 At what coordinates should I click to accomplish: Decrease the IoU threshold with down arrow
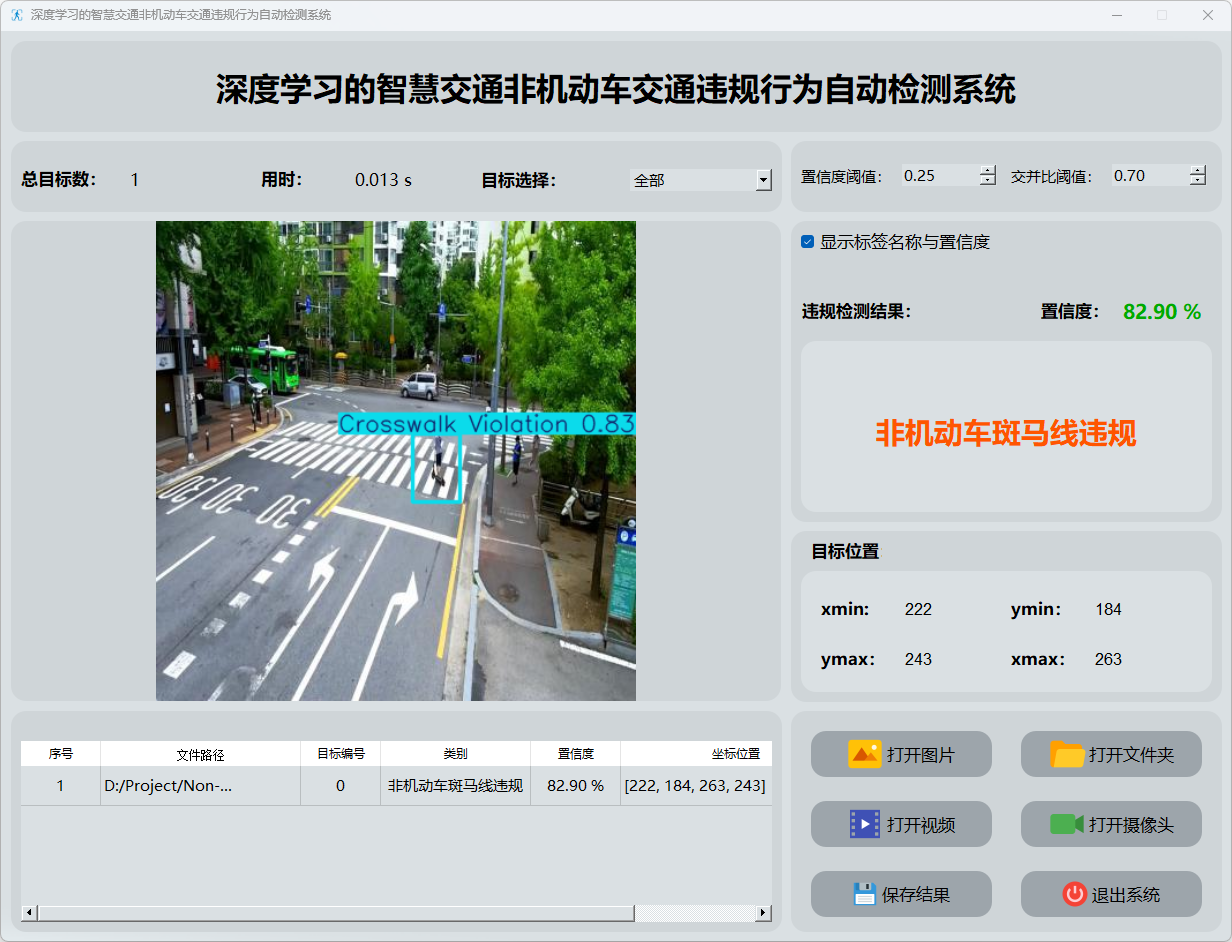(x=1197, y=181)
